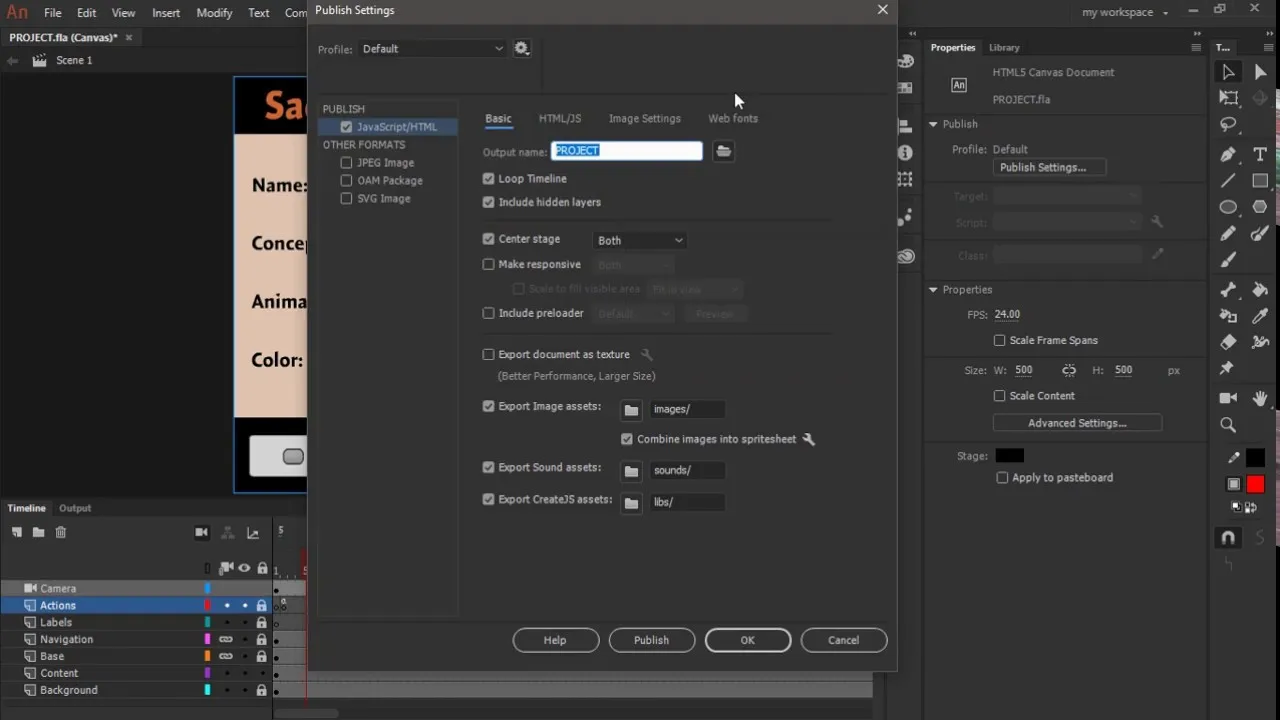The image size is (1280, 720).
Task: Enable the JPEG Image publish format
Action: point(346,162)
